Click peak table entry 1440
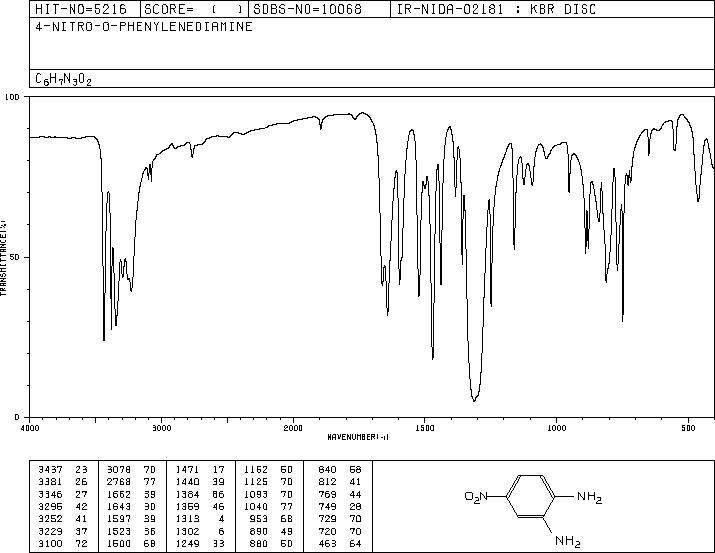The width and height of the screenshot is (715, 553). pos(187,482)
